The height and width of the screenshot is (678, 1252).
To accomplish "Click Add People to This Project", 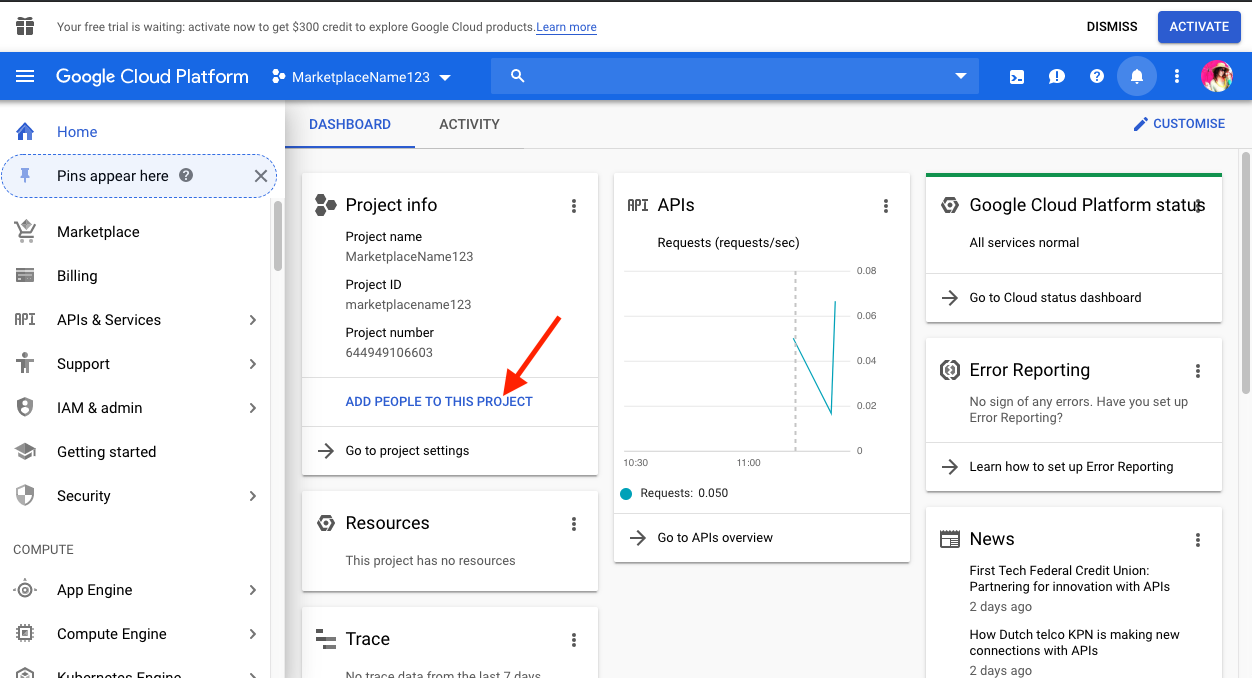I will tap(439, 402).
